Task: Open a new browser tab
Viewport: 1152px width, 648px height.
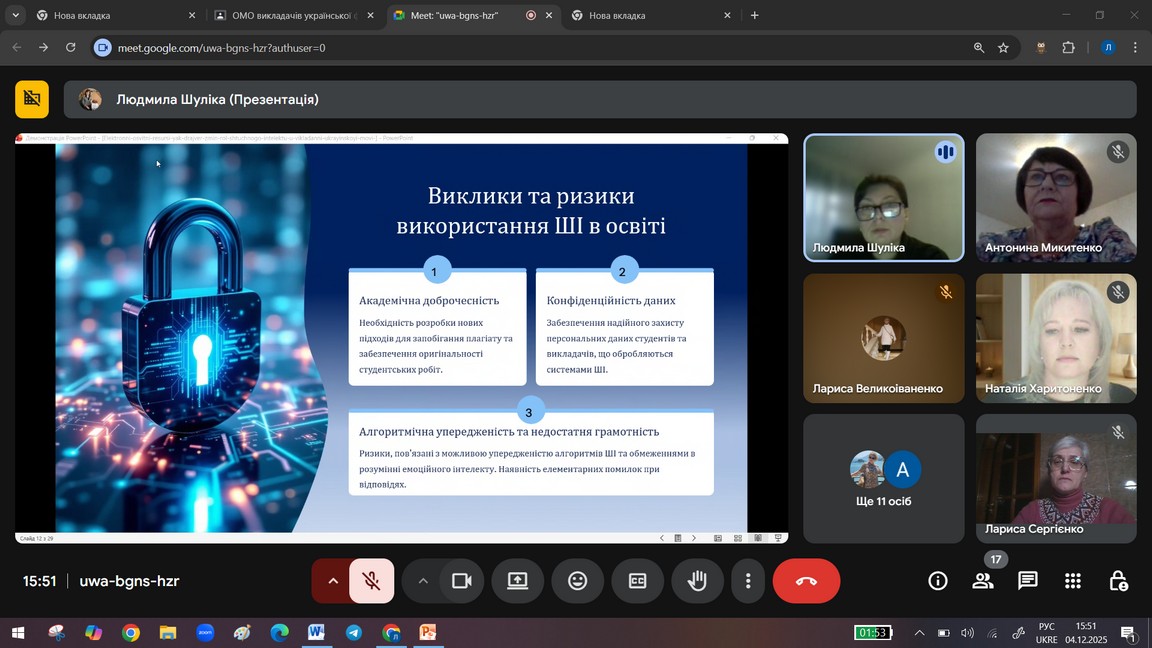Action: click(754, 16)
